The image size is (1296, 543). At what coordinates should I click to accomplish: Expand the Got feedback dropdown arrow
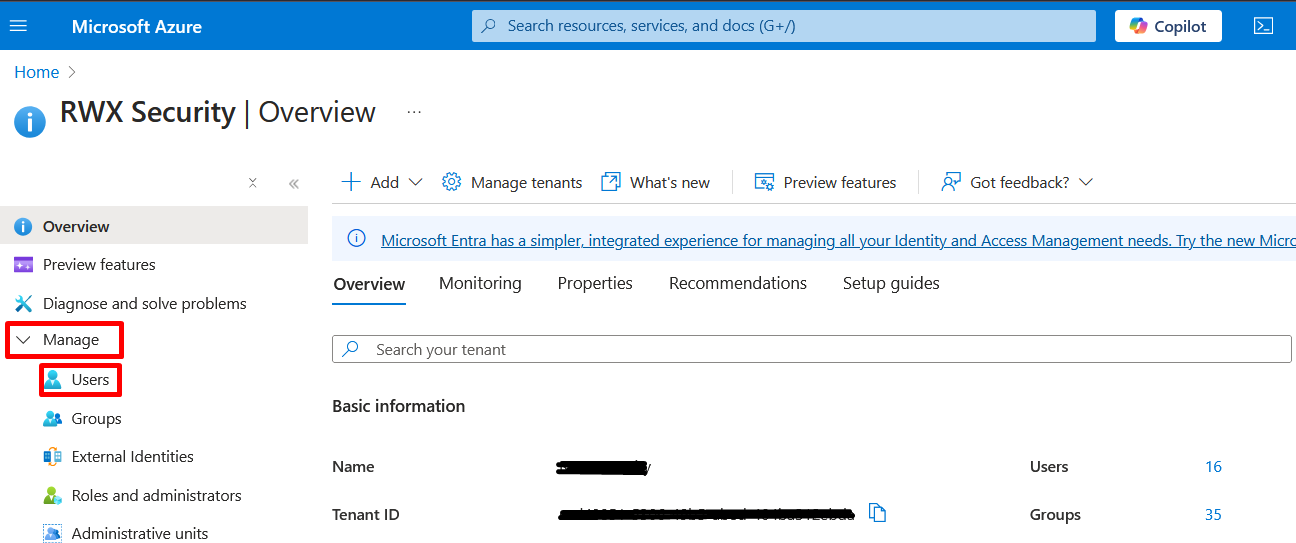1086,182
